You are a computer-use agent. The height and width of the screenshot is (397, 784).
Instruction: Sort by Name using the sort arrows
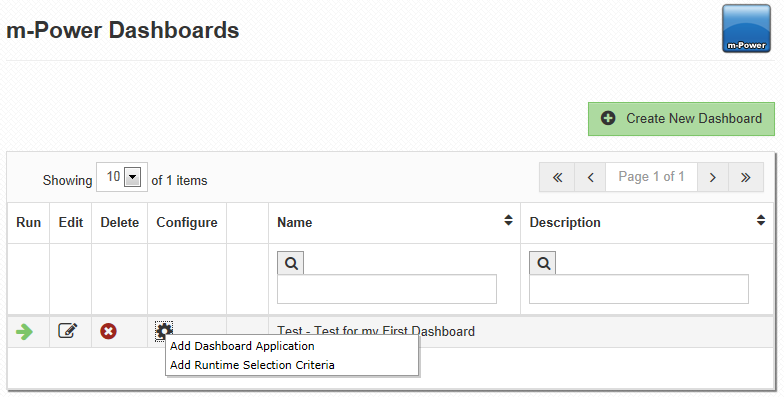tap(508, 220)
